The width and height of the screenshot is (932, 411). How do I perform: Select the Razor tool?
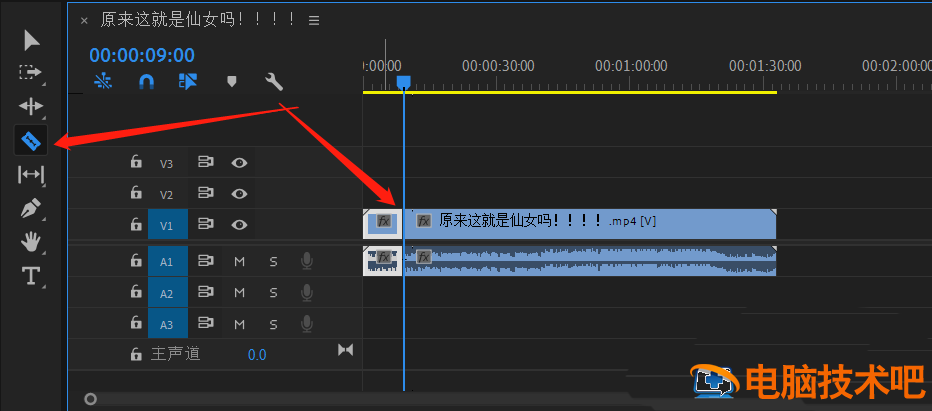coord(31,141)
